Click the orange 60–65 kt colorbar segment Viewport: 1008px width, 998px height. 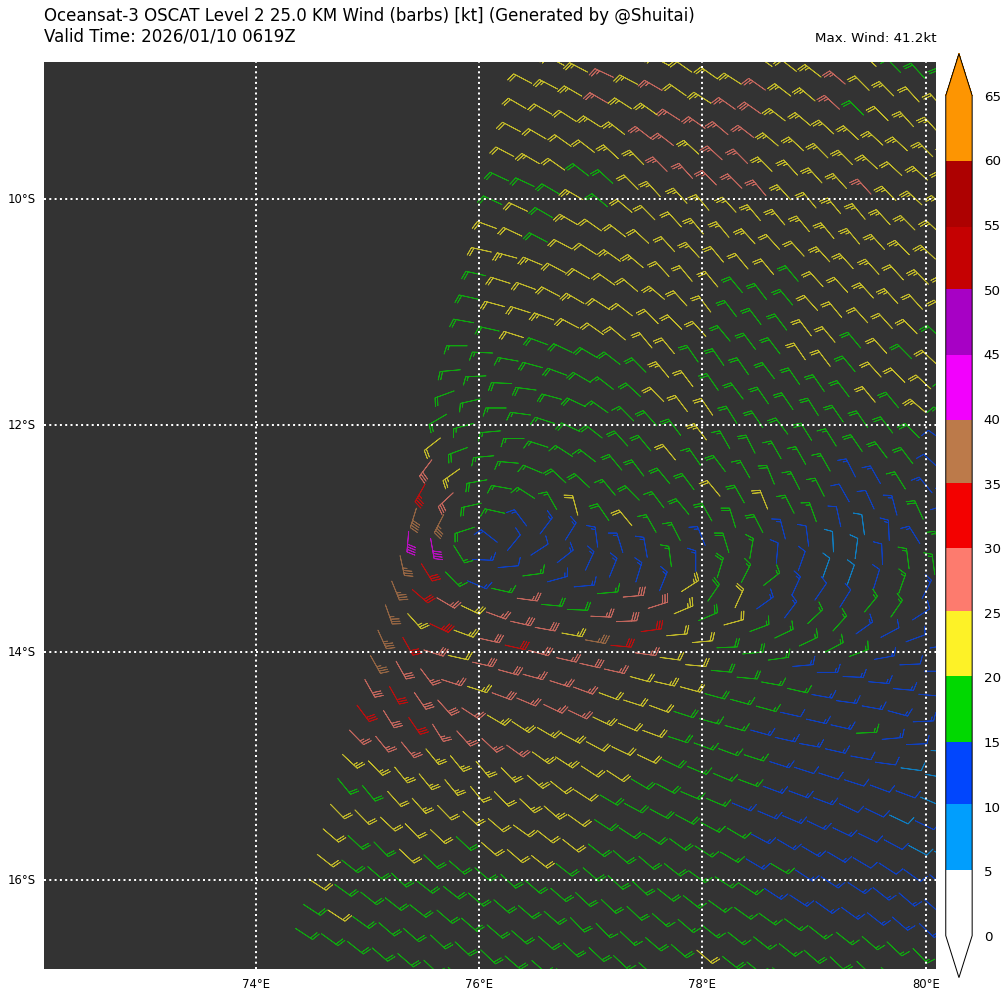click(x=958, y=128)
